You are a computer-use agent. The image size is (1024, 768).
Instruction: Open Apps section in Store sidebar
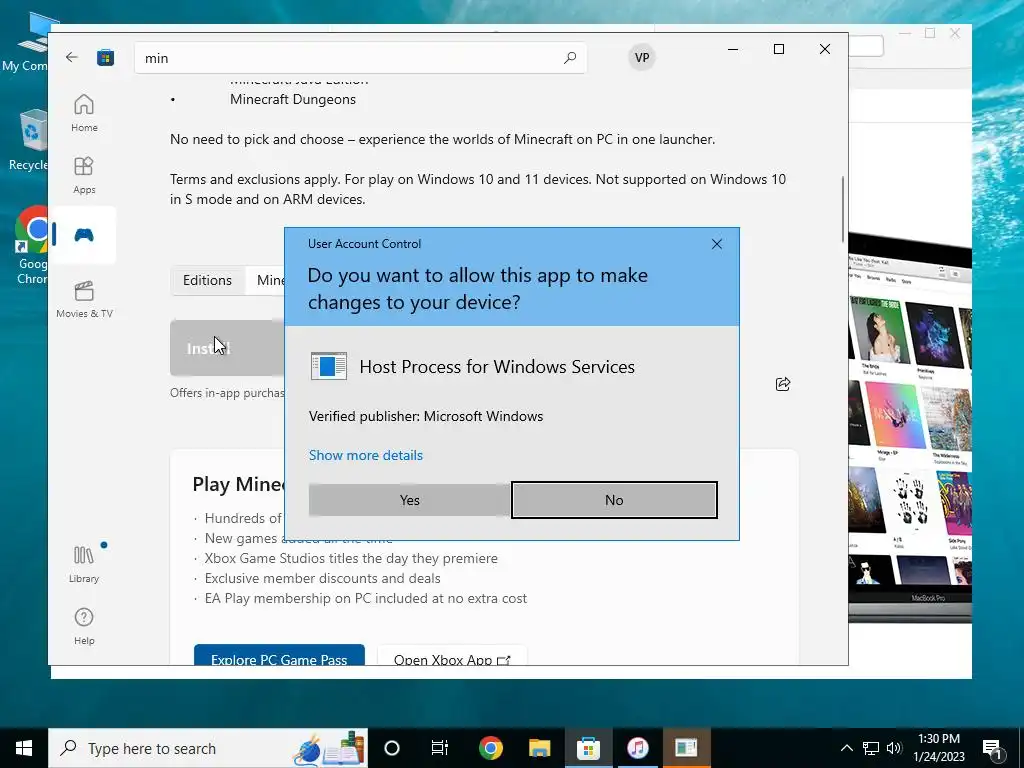tap(84, 175)
